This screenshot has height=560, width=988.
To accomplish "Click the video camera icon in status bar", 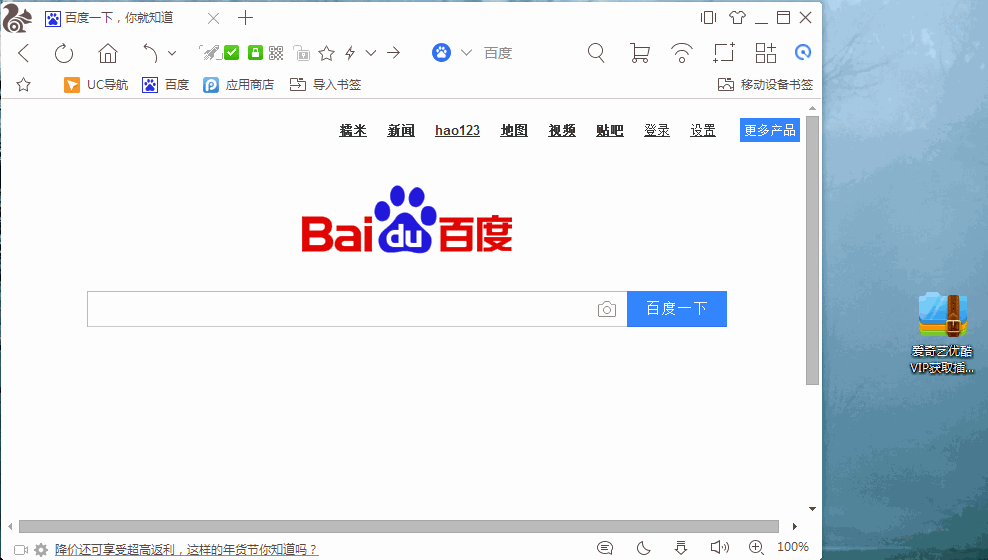I will tap(21, 550).
